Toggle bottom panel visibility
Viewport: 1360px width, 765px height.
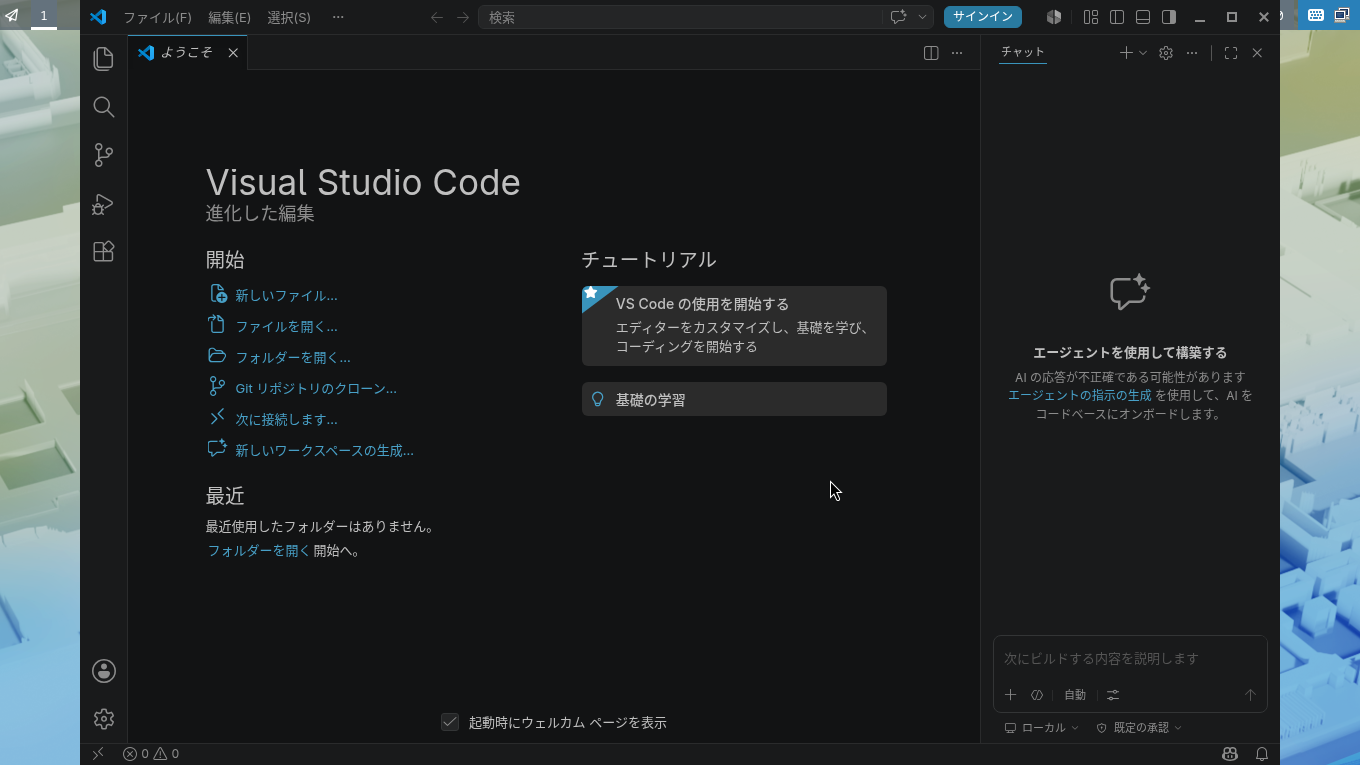(x=1143, y=17)
